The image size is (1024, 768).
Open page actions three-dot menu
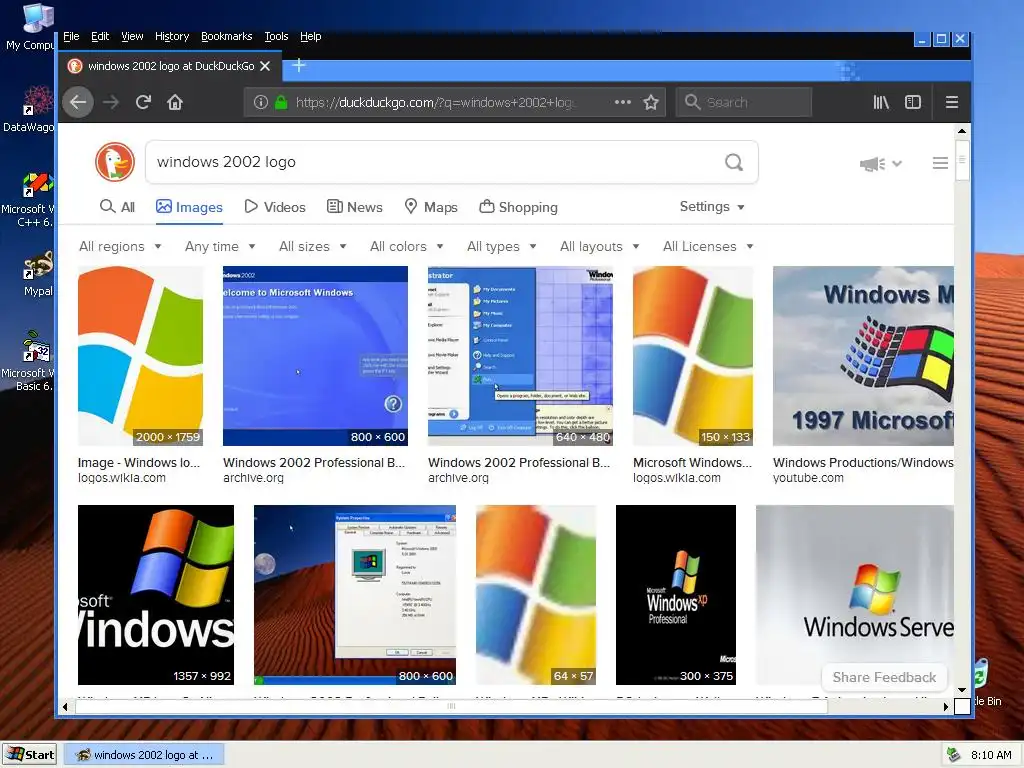pyautogui.click(x=622, y=103)
